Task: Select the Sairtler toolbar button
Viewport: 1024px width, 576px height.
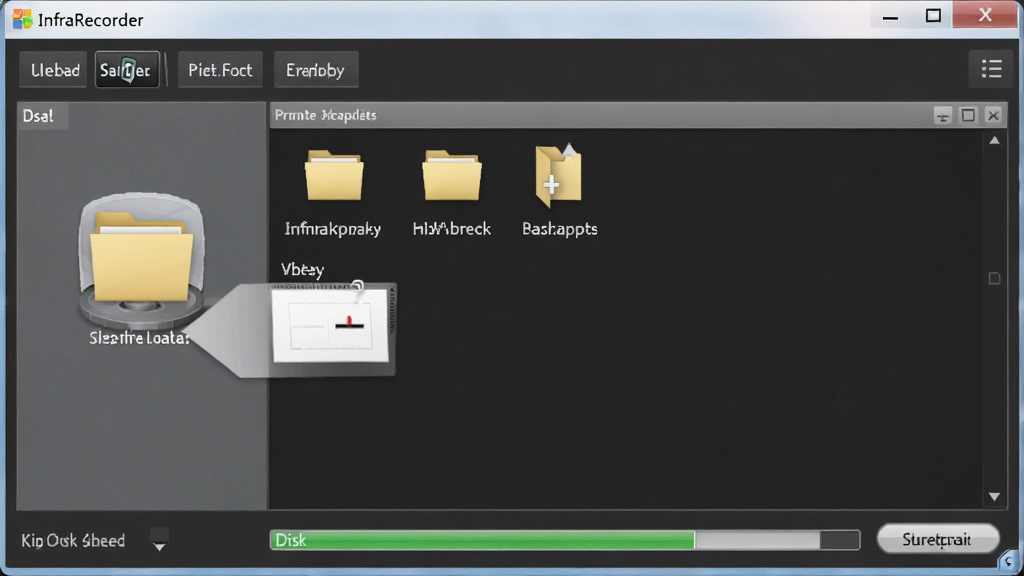Action: [x=127, y=70]
